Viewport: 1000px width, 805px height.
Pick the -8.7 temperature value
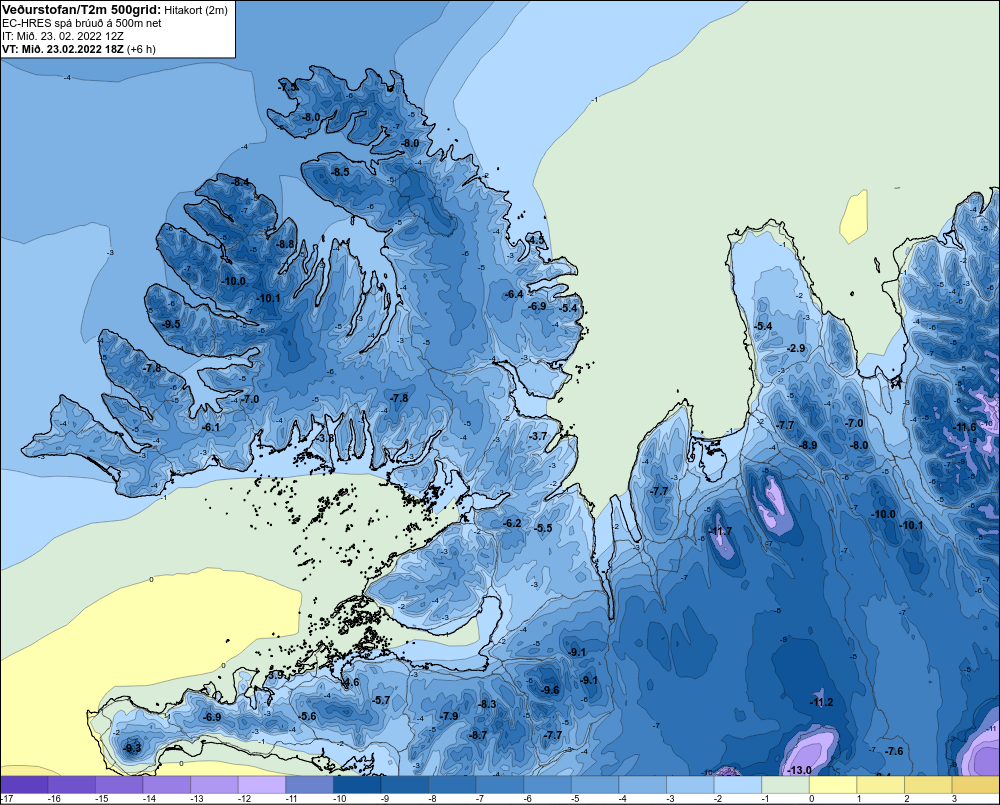(x=478, y=735)
